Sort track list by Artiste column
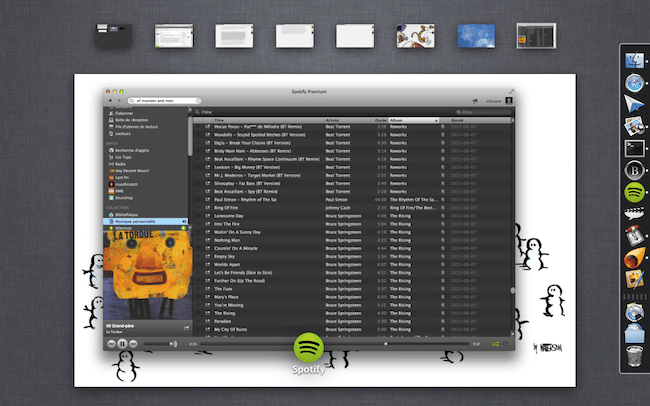The height and width of the screenshot is (406, 650). click(x=347, y=120)
